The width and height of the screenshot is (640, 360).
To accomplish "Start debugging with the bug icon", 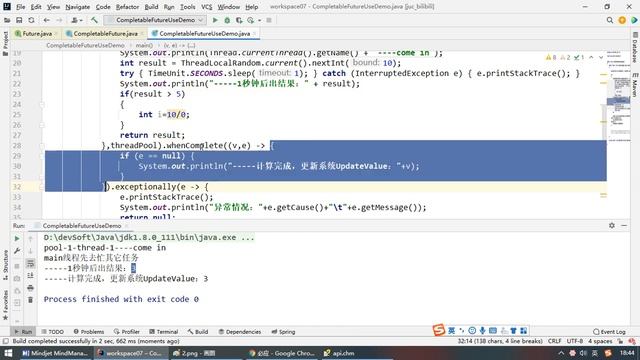I will point(227,20).
